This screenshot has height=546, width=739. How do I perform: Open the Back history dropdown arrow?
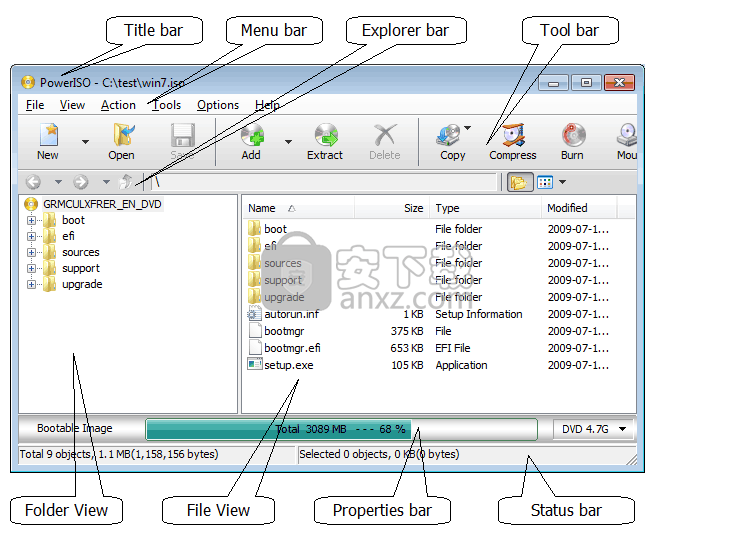(58, 182)
